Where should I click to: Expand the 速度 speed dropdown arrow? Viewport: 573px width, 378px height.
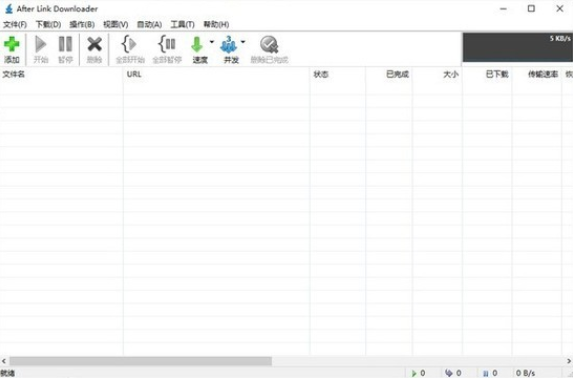(x=212, y=42)
